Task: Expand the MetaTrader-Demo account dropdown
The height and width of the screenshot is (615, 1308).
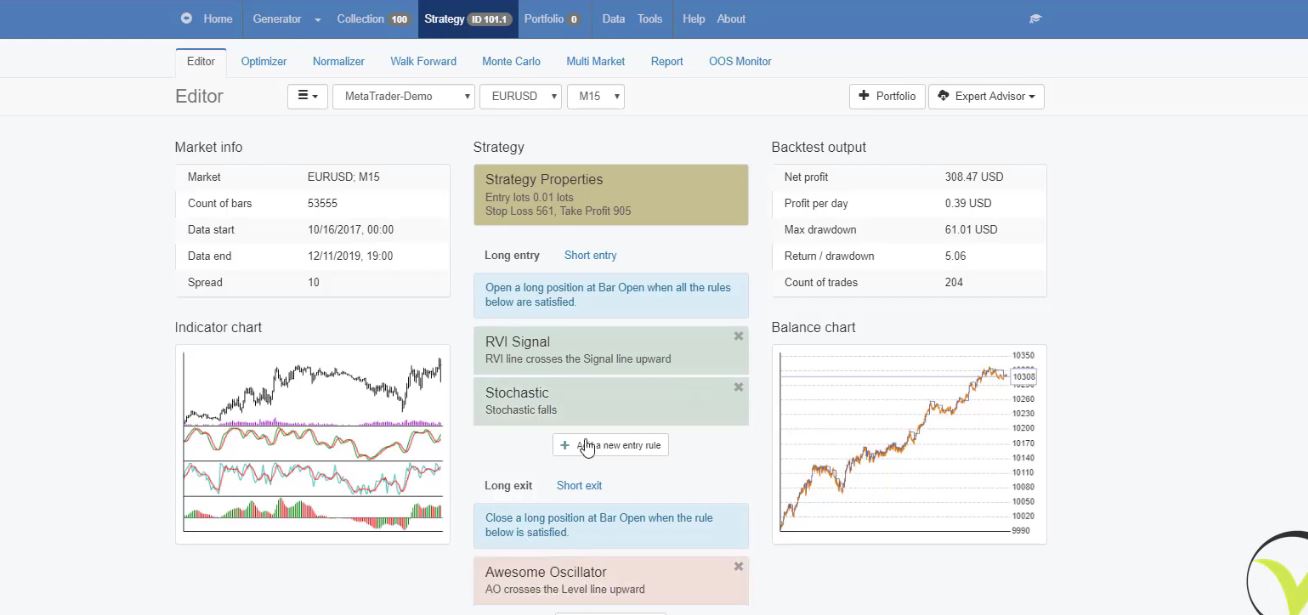Action: tap(403, 96)
